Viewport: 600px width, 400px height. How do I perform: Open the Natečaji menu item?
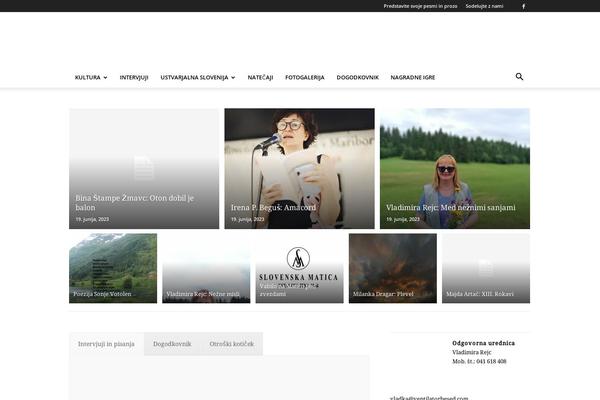point(260,77)
